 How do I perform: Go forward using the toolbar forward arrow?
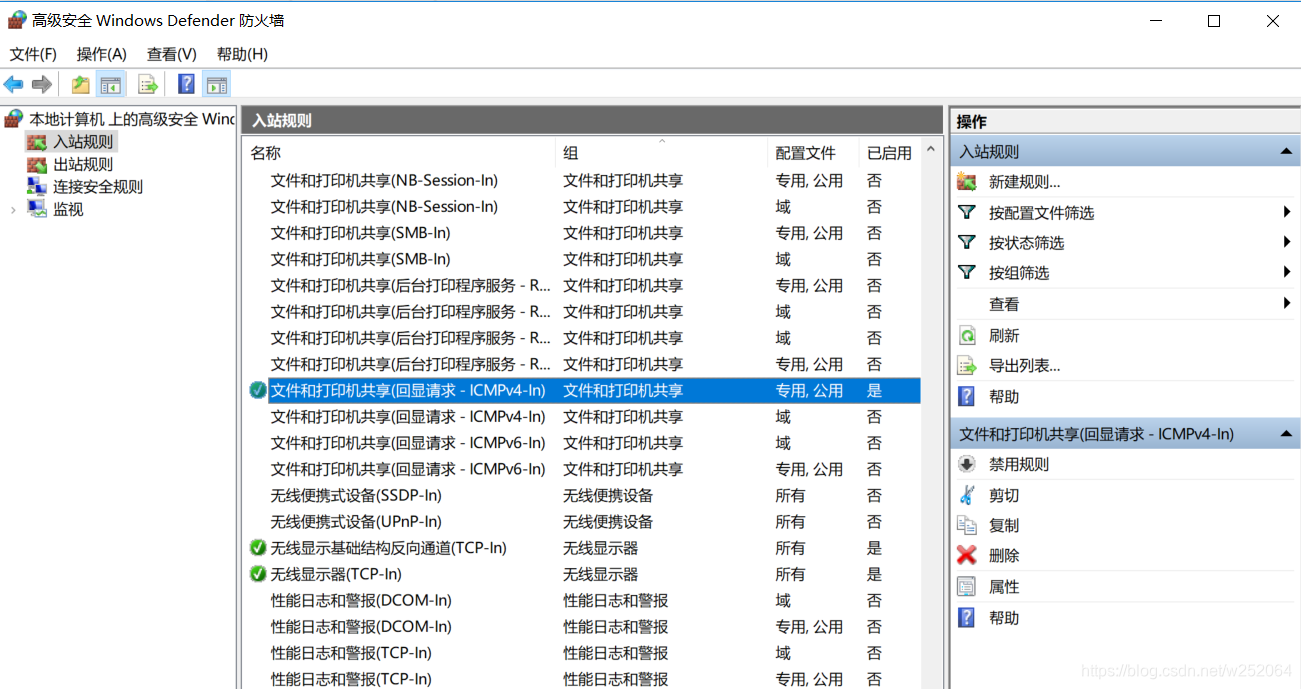click(42, 85)
